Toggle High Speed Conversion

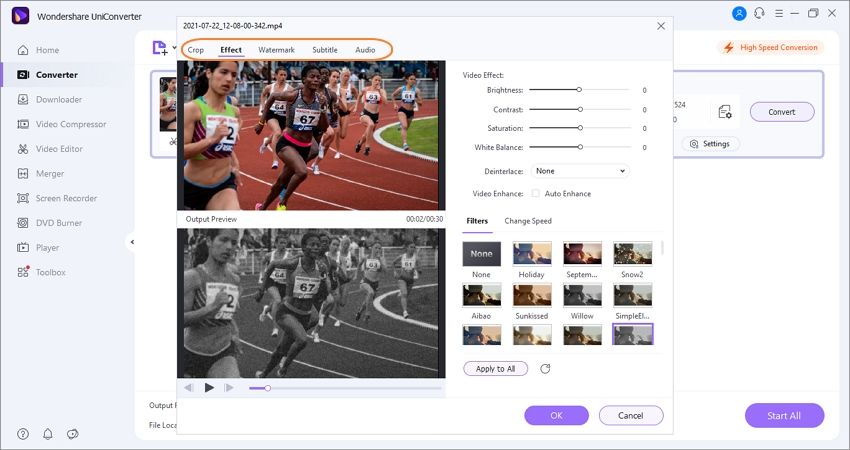point(771,48)
